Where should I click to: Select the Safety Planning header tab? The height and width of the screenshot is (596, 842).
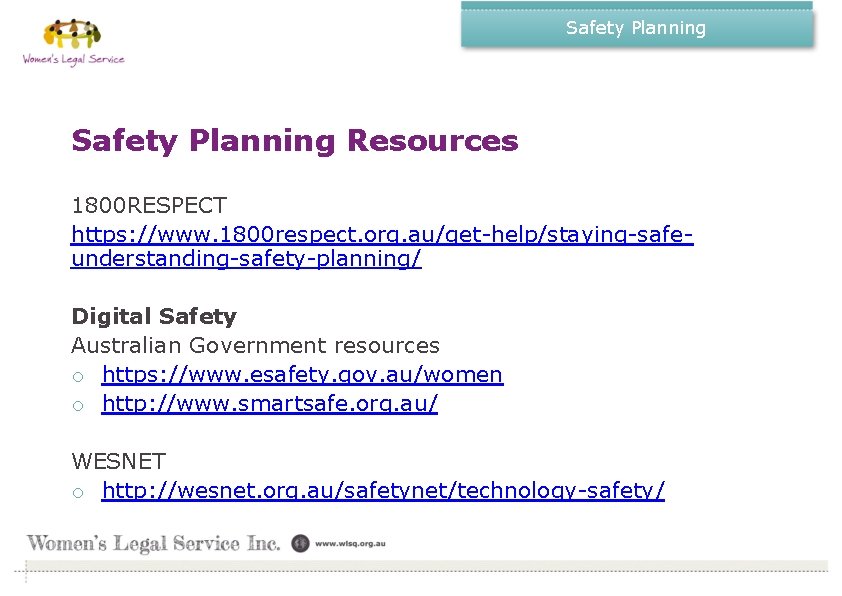click(x=636, y=28)
